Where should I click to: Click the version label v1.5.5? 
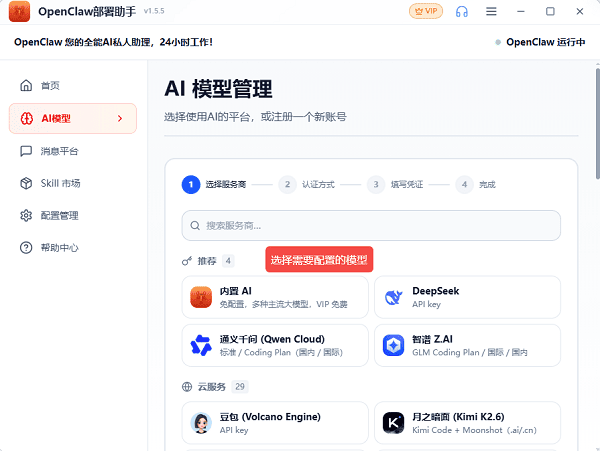[154, 11]
